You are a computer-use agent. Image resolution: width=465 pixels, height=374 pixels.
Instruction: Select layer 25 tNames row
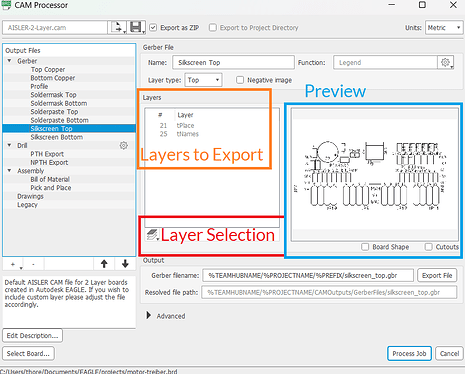[x=212, y=134]
